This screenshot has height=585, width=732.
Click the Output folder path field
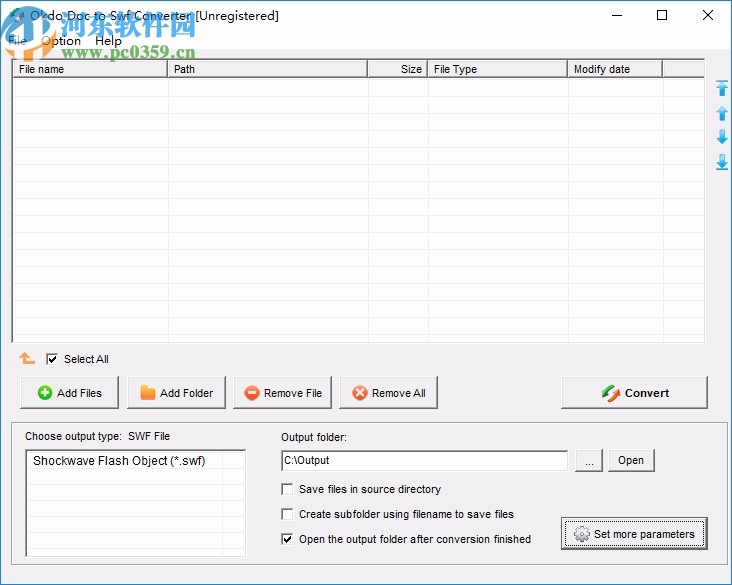425,460
